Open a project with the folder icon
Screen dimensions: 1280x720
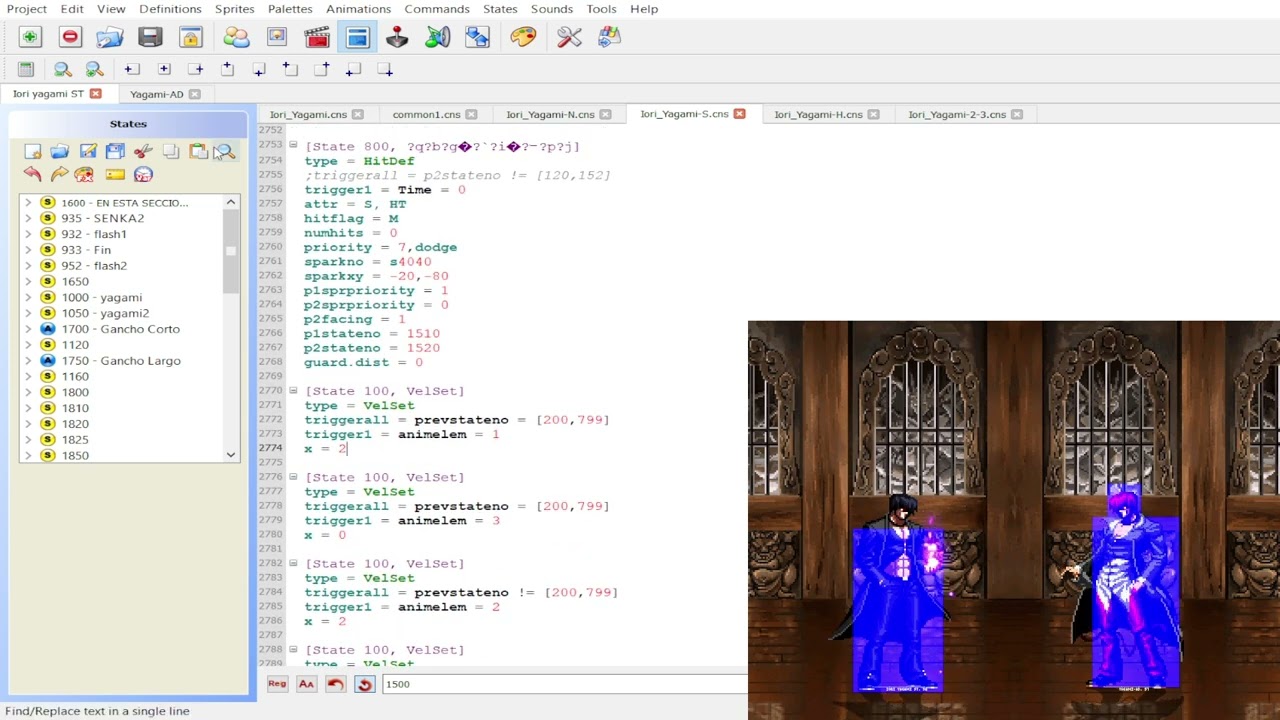(110, 37)
